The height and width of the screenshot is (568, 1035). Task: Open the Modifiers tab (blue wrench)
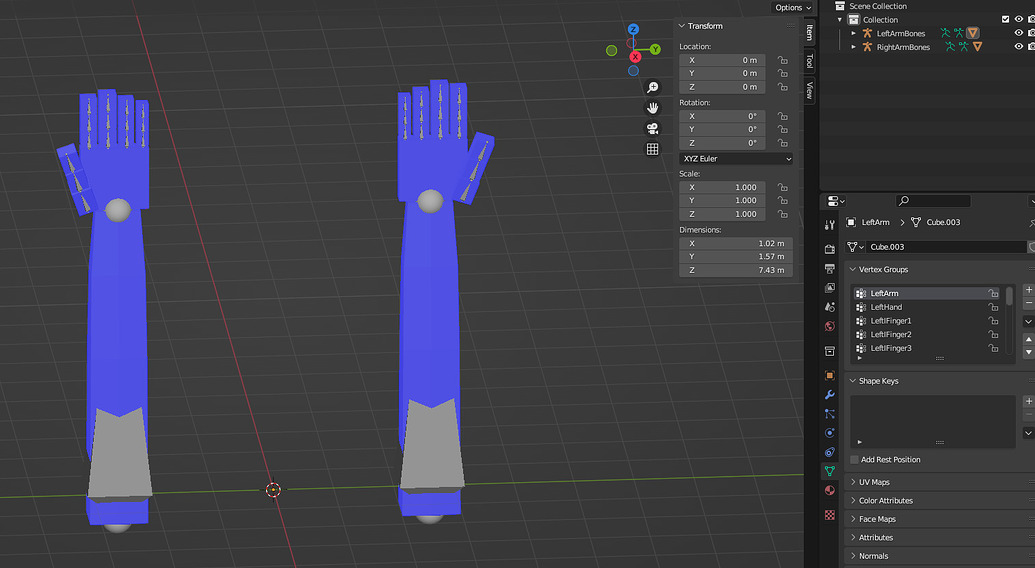click(830, 394)
